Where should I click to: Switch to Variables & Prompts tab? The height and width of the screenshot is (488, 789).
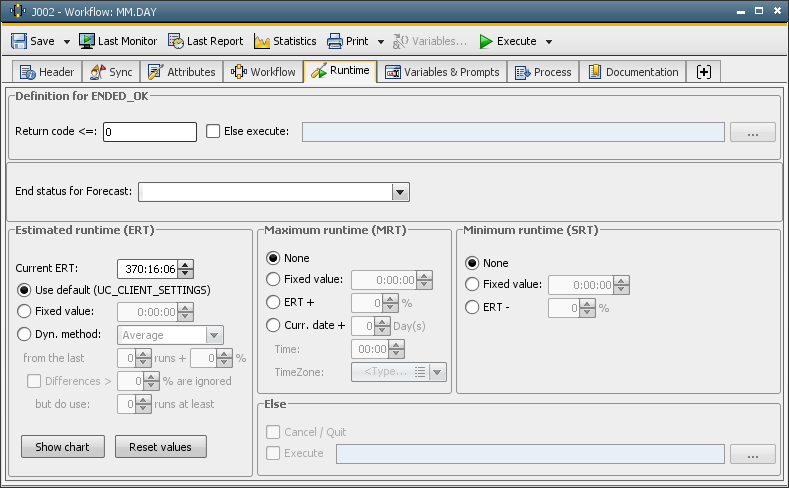tap(441, 72)
